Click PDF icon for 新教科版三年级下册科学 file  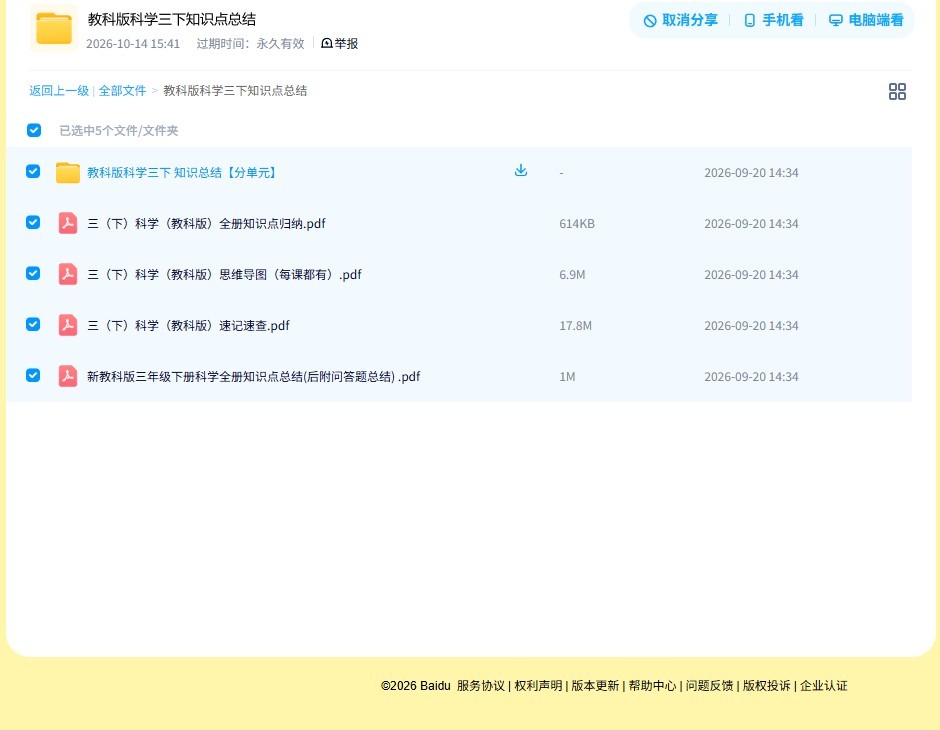[x=68, y=376]
